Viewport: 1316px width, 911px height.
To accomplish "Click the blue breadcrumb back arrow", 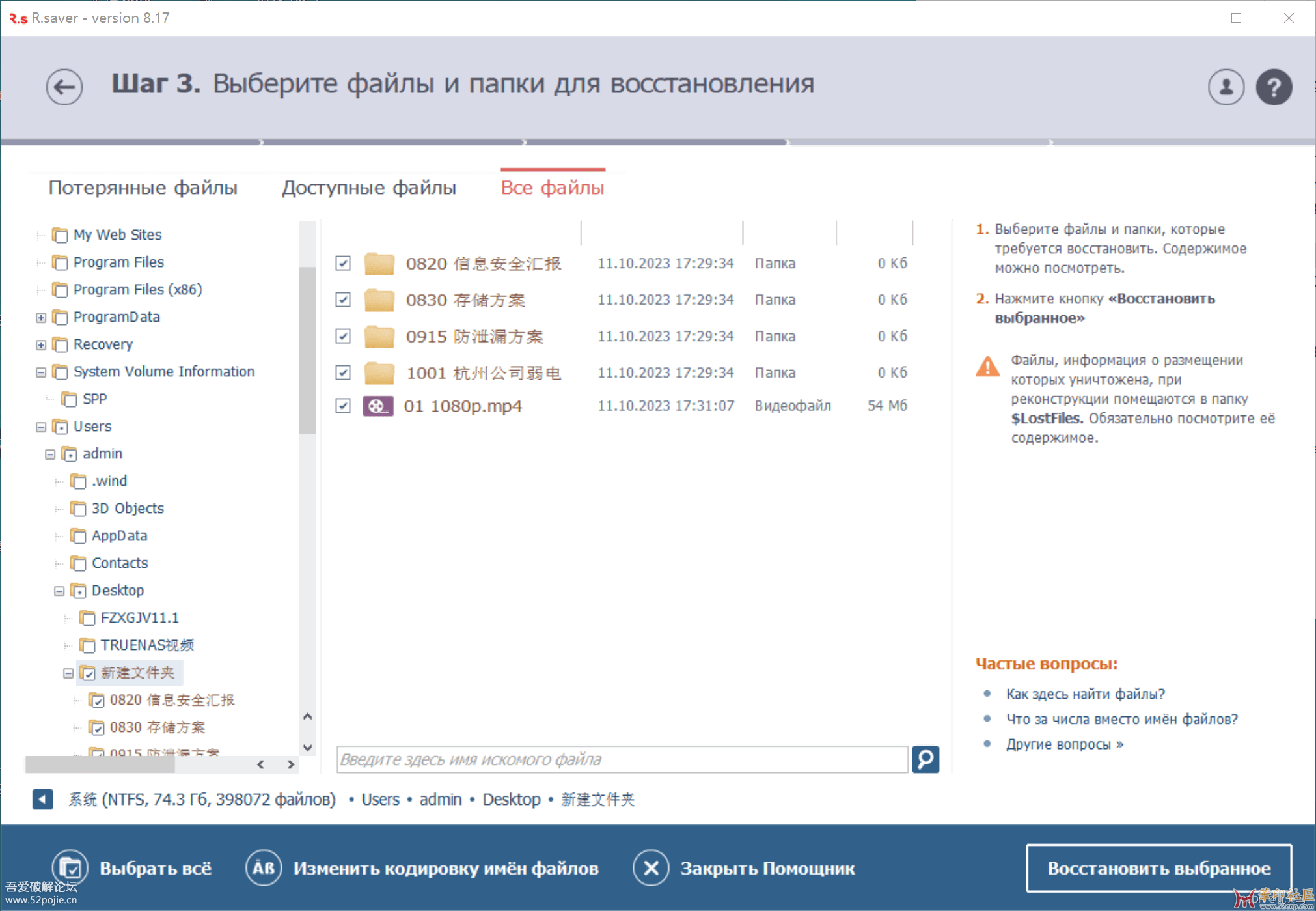I will tap(42, 799).
